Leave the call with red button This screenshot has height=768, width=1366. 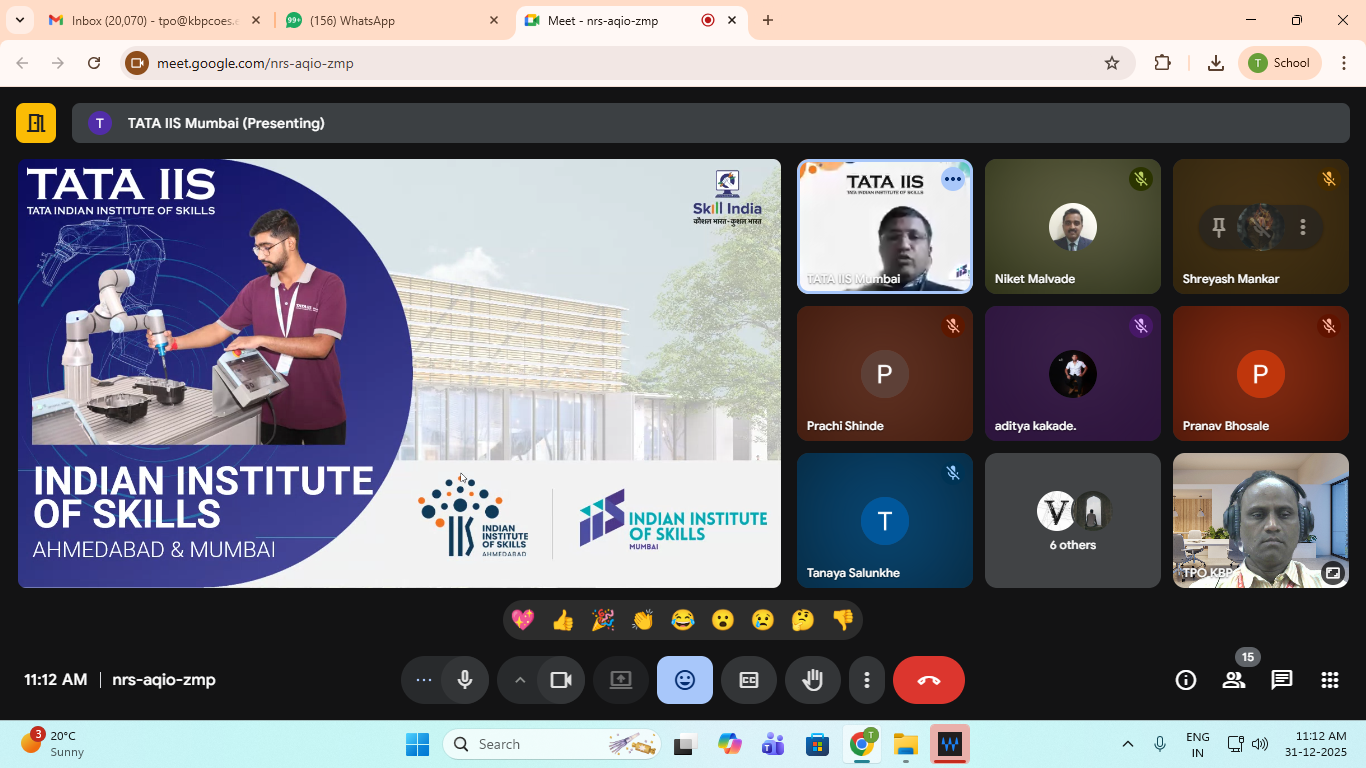click(928, 680)
